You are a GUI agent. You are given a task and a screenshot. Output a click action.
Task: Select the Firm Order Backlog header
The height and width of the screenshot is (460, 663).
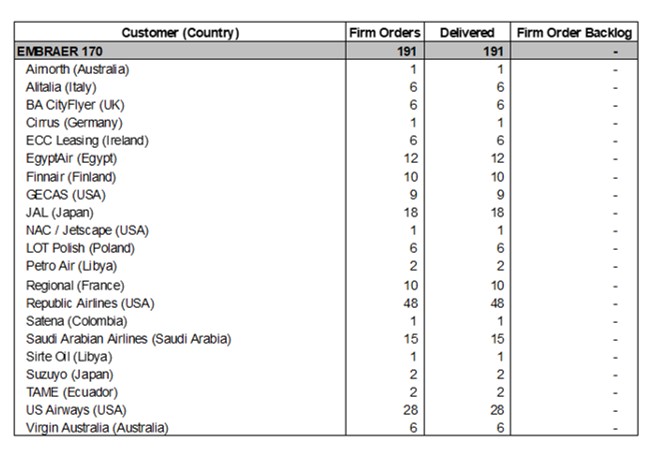[x=575, y=33]
